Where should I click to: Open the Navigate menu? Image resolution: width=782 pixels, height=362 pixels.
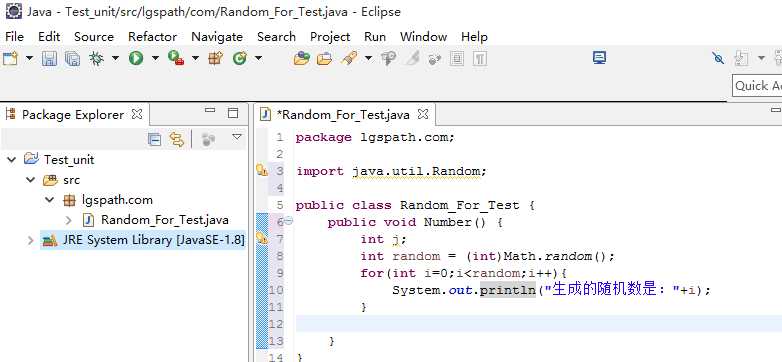[217, 36]
